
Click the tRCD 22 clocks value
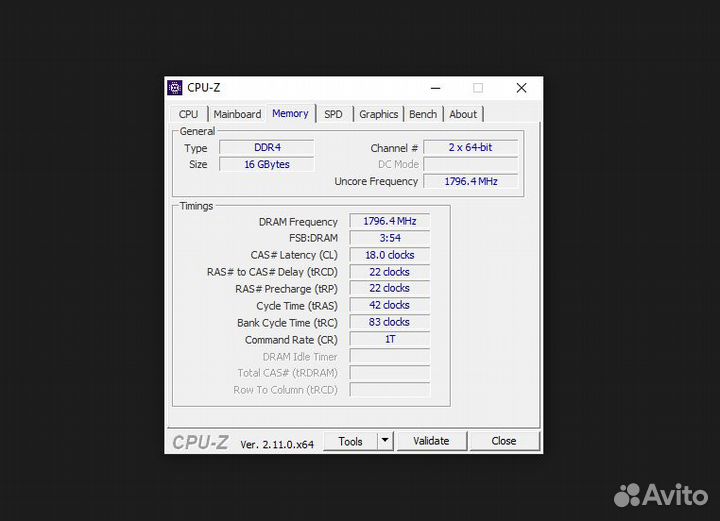390,272
